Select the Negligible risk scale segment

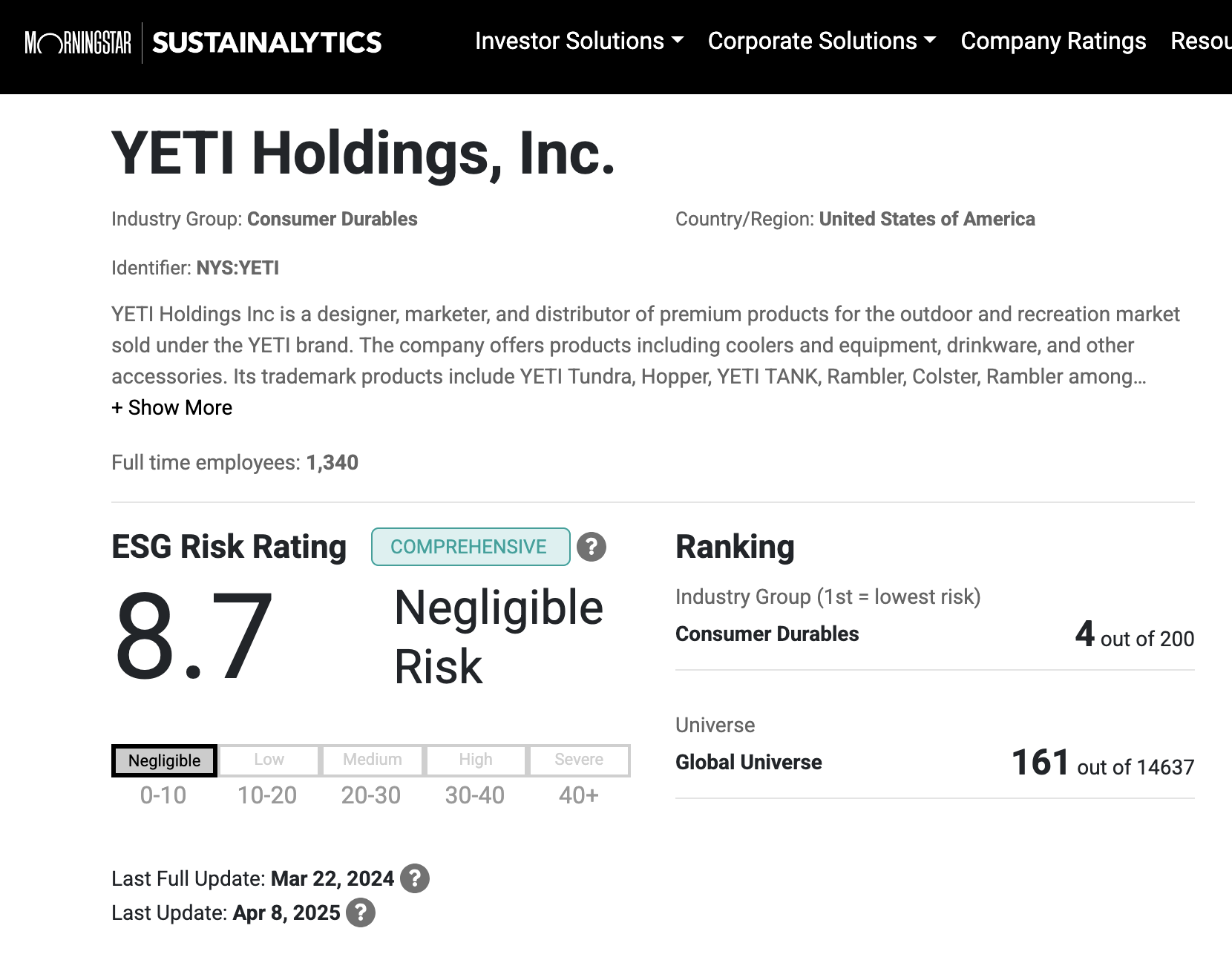[x=164, y=760]
